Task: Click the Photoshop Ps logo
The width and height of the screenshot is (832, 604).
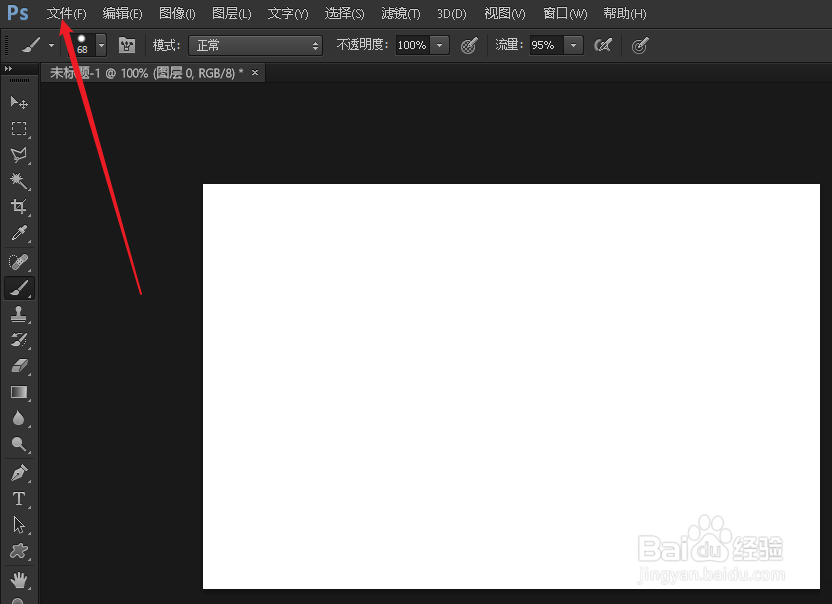Action: click(x=18, y=13)
